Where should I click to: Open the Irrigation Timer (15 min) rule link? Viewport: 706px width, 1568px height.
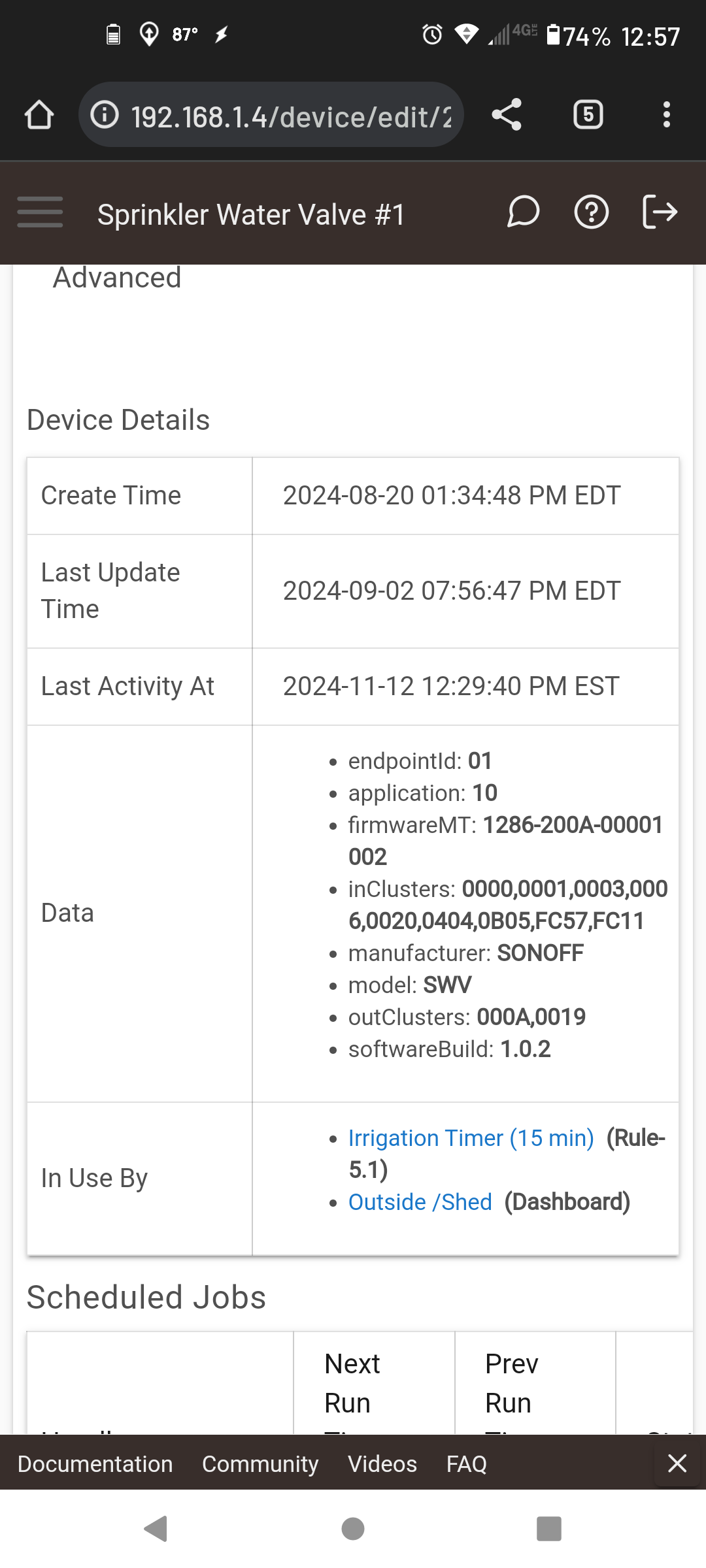click(x=471, y=1138)
